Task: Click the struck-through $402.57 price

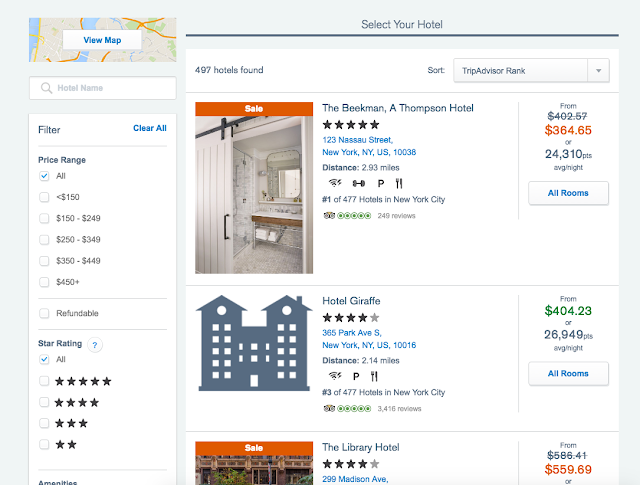Action: click(x=567, y=116)
